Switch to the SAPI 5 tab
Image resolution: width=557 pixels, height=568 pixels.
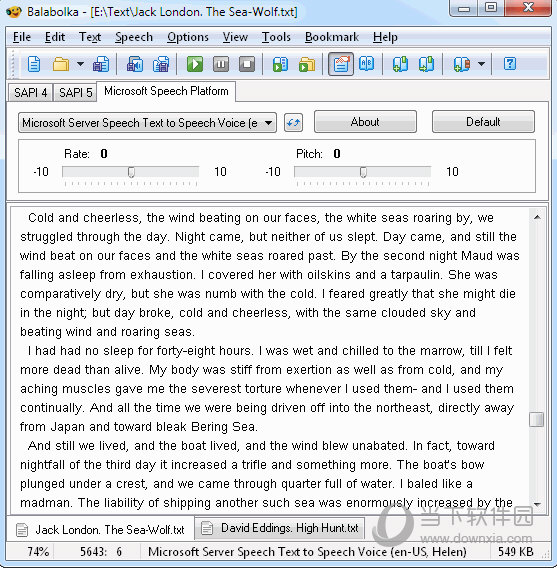pyautogui.click(x=75, y=93)
